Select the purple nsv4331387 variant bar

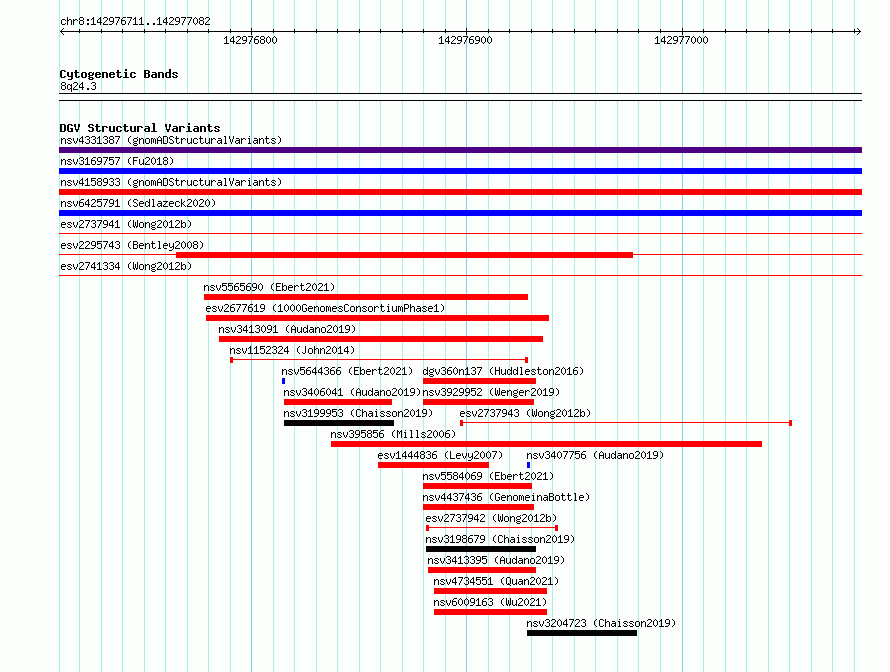pyautogui.click(x=460, y=150)
